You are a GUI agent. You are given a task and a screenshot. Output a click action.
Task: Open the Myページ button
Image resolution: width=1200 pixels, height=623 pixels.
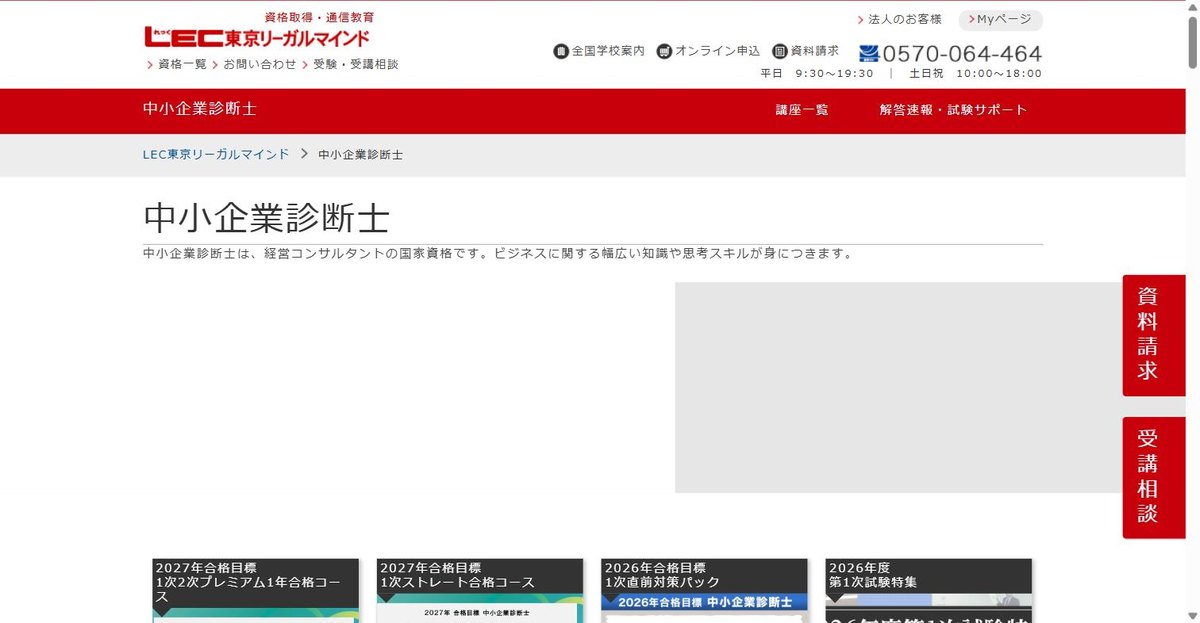1000,20
